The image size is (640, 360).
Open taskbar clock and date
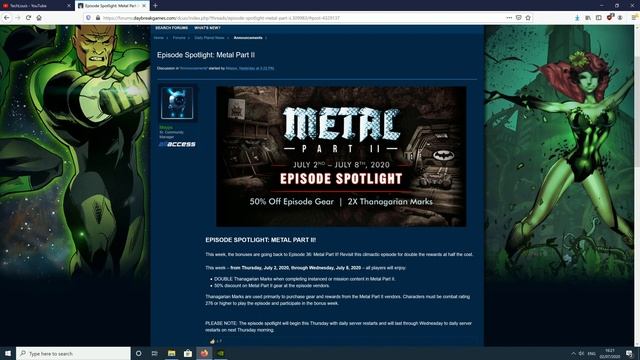click(x=610, y=353)
